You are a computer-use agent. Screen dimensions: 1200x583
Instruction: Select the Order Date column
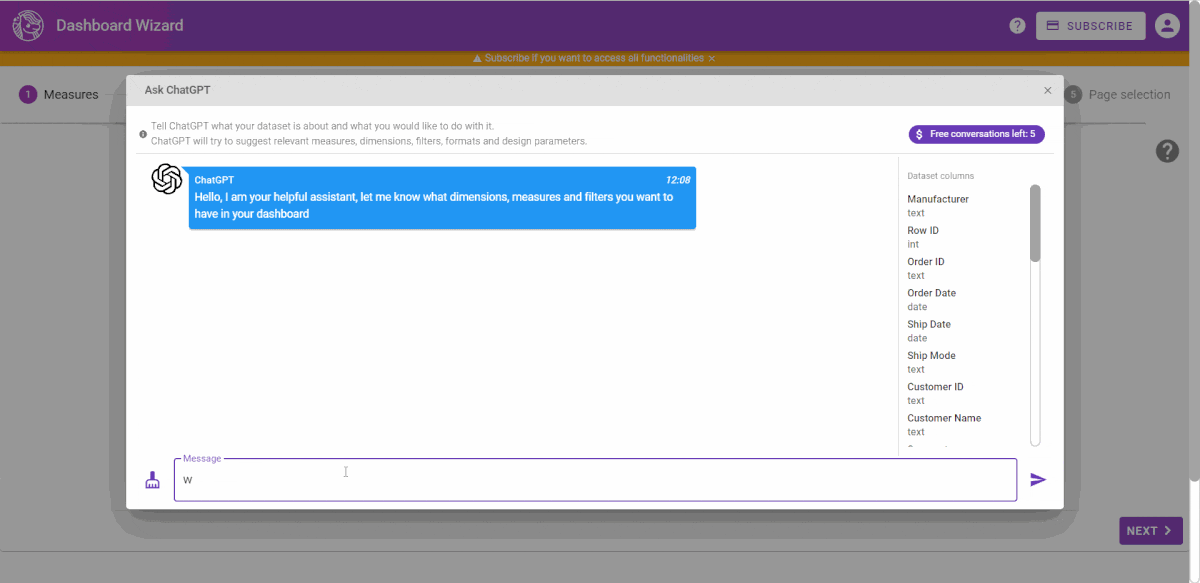[x=931, y=293]
